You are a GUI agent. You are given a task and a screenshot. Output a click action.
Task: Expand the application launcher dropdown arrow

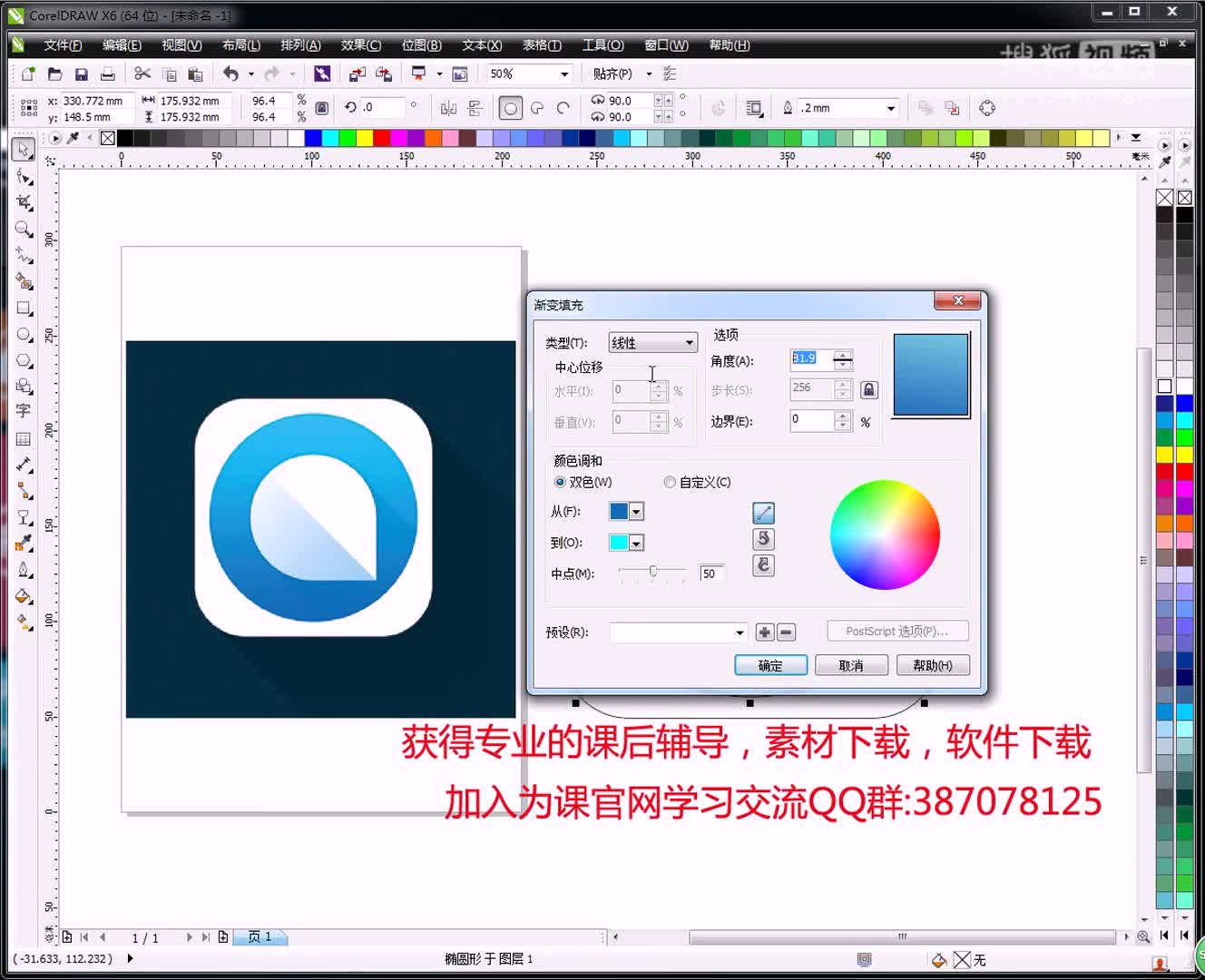coord(439,73)
